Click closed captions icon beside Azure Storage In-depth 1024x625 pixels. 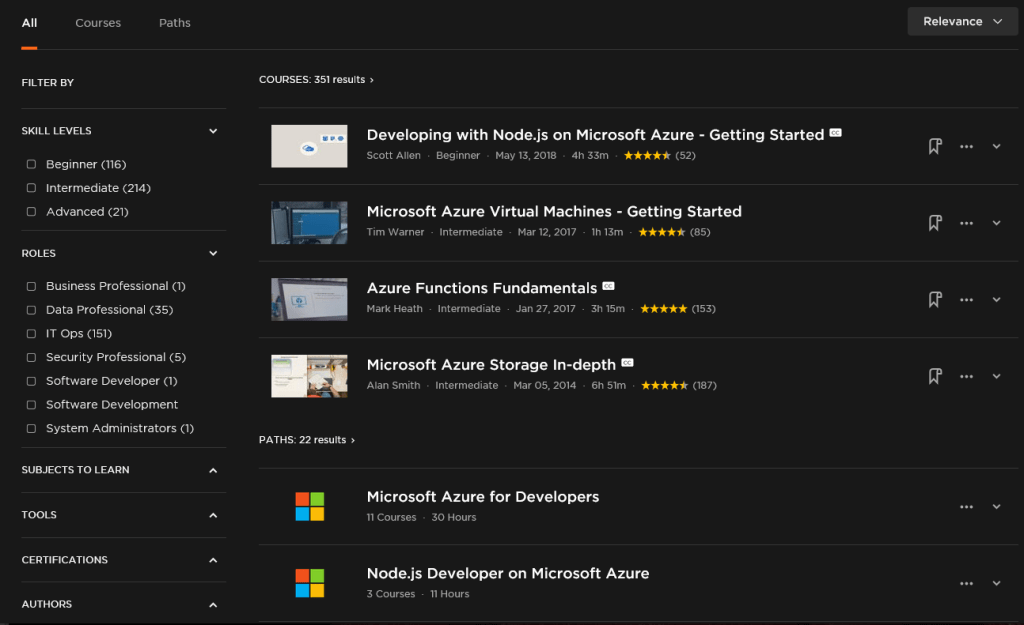point(627,362)
